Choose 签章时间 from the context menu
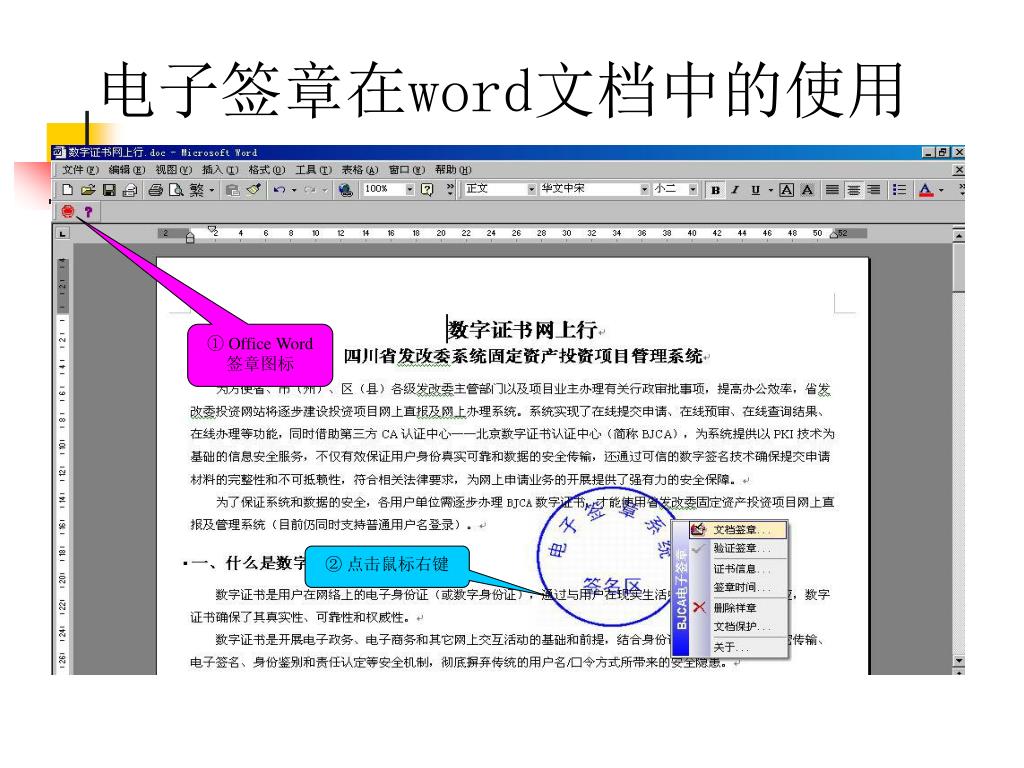 tap(738, 588)
